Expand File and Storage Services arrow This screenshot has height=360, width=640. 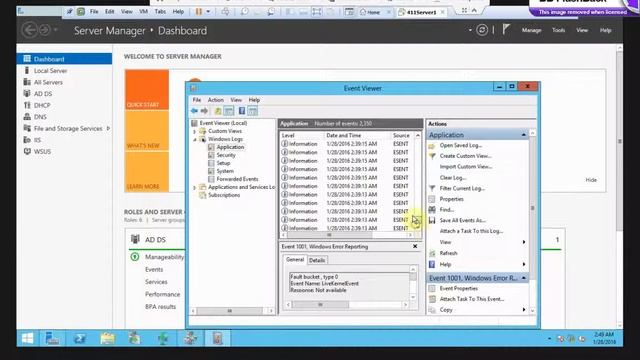point(108,128)
